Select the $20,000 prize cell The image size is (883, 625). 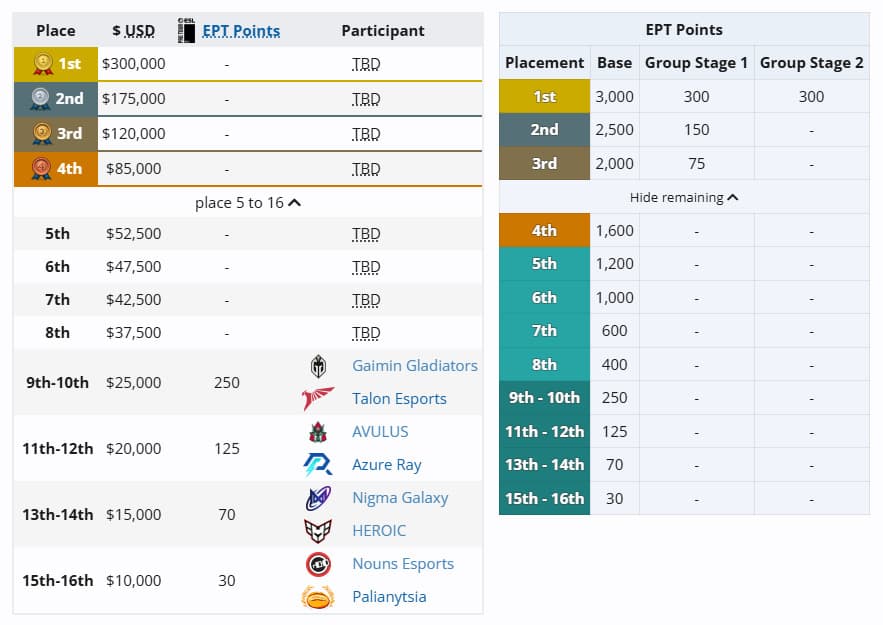coord(133,448)
